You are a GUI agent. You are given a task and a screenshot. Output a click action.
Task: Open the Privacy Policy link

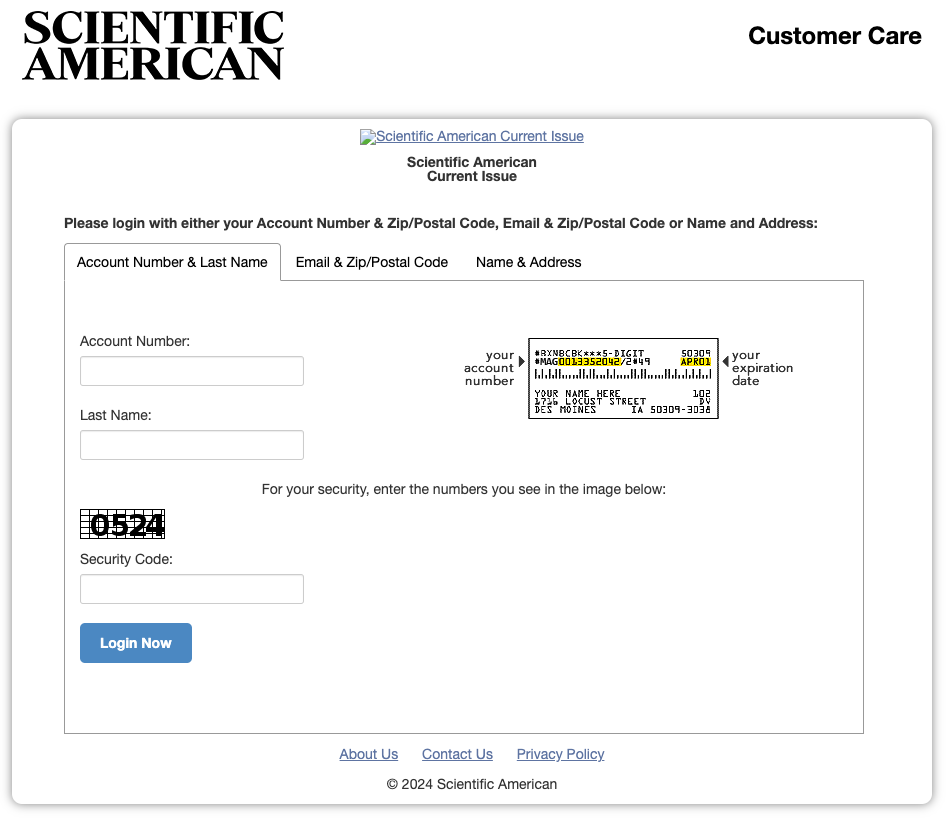(560, 754)
